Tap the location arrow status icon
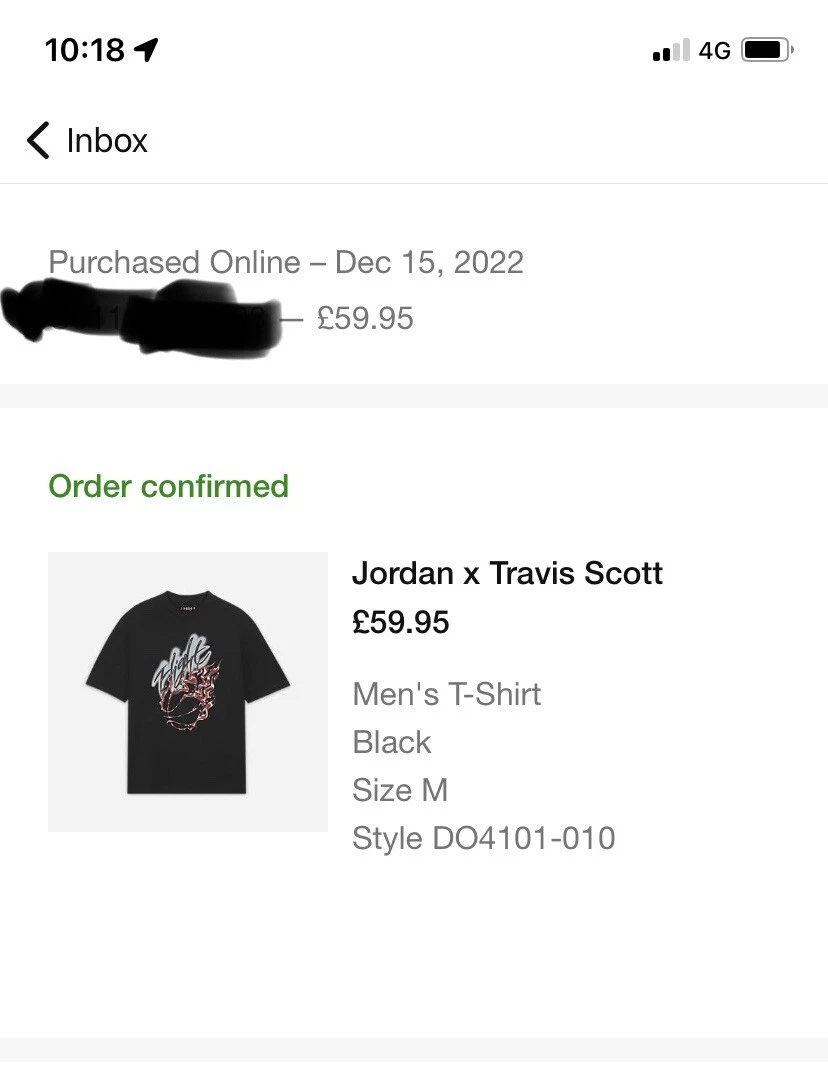Screen dimensions: 828x1069 click(x=146, y=50)
